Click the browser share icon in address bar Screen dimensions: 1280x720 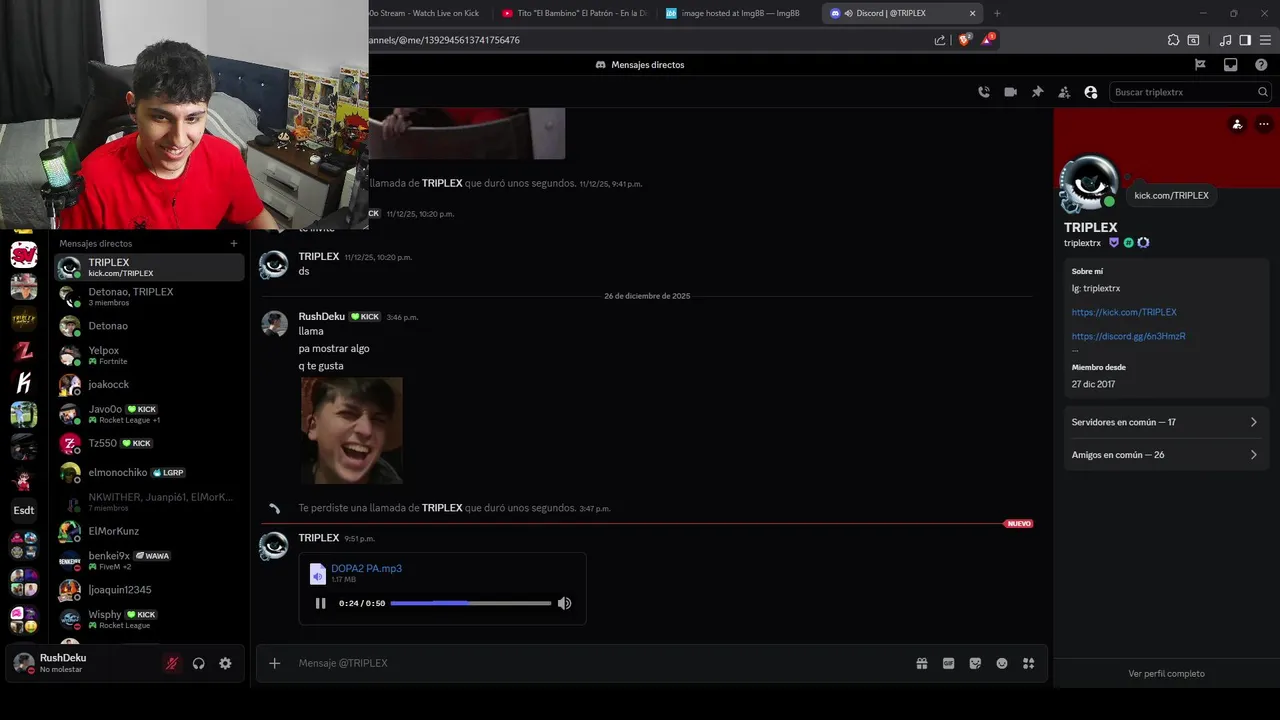point(940,40)
